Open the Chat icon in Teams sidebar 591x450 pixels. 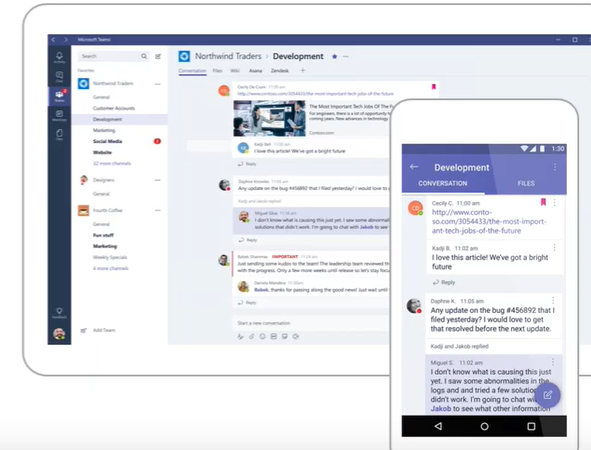coord(59,77)
